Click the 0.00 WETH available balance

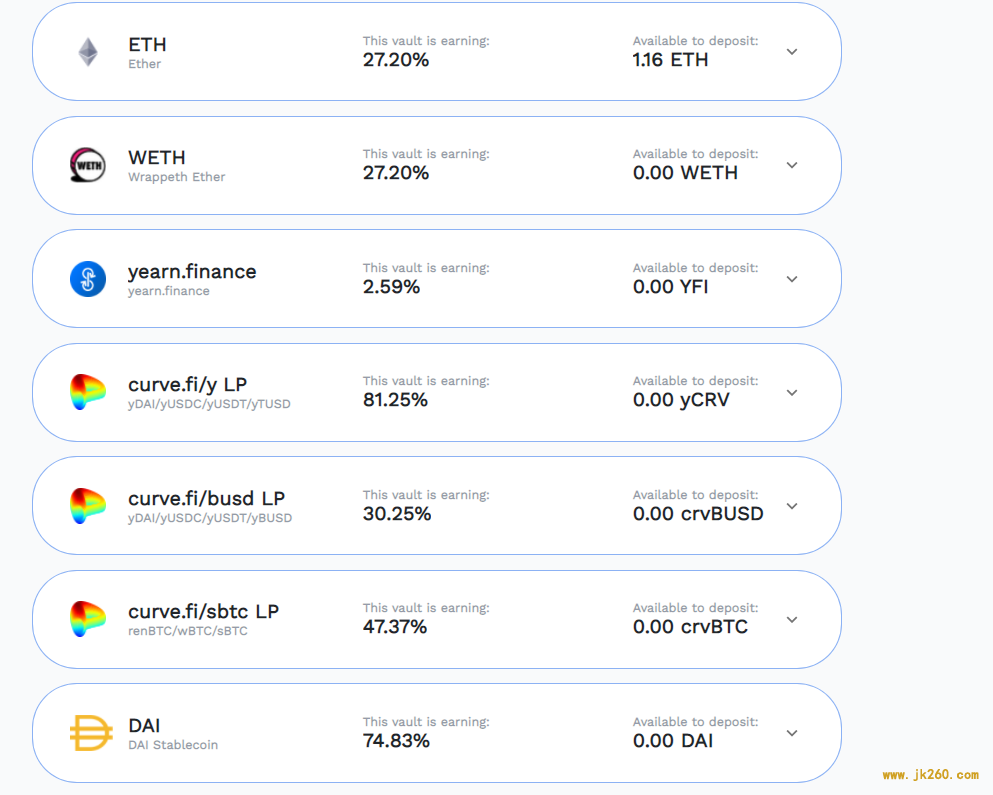pyautogui.click(x=685, y=173)
